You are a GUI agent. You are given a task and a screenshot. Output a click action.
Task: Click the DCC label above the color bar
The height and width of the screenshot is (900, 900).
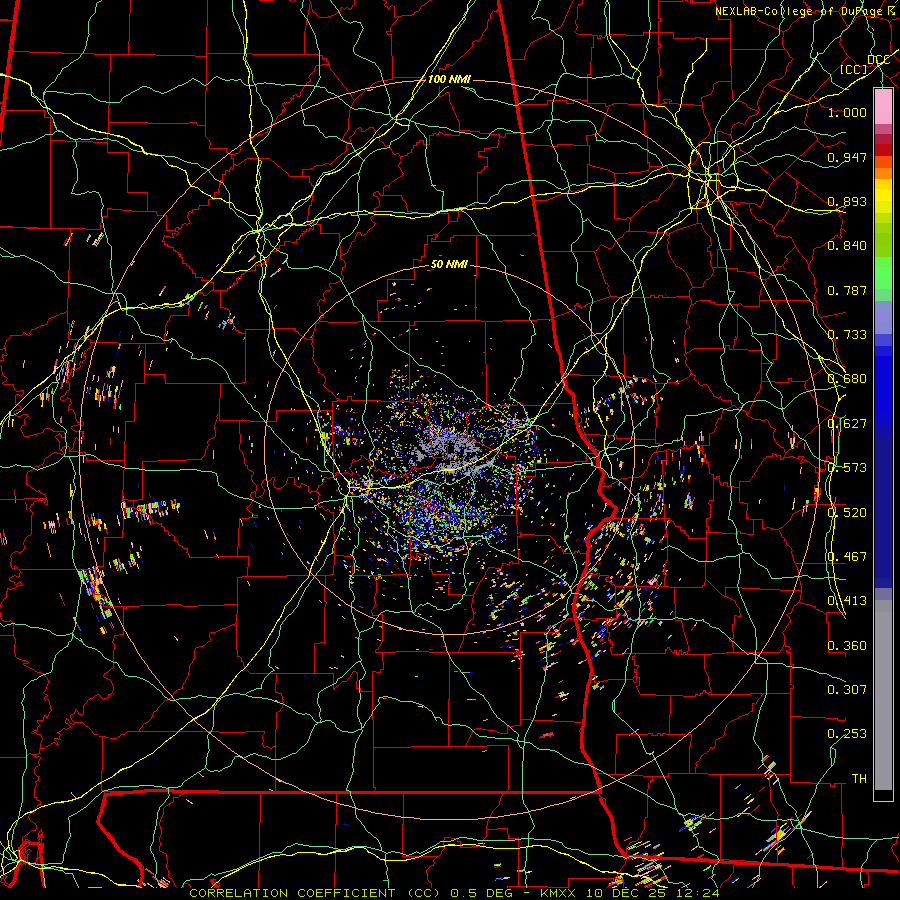pyautogui.click(x=878, y=60)
